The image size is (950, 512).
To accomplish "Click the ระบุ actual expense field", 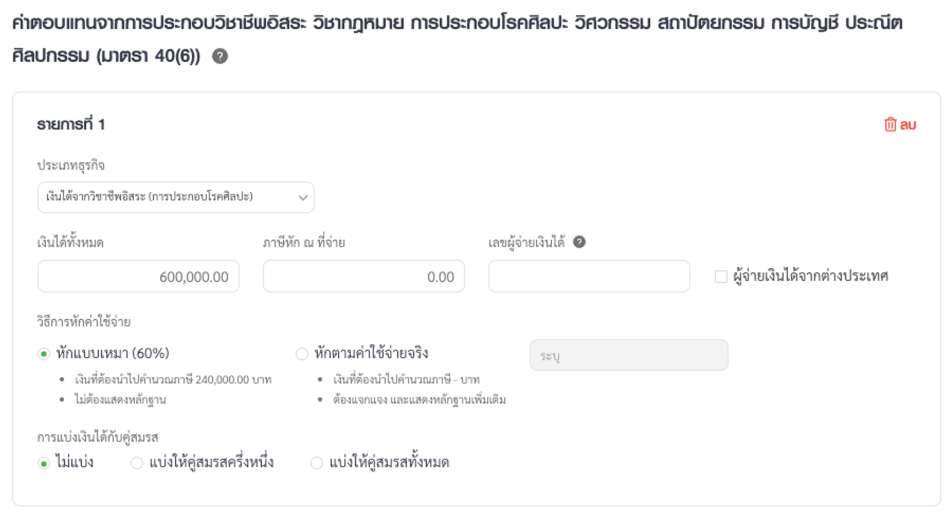I will point(629,355).
